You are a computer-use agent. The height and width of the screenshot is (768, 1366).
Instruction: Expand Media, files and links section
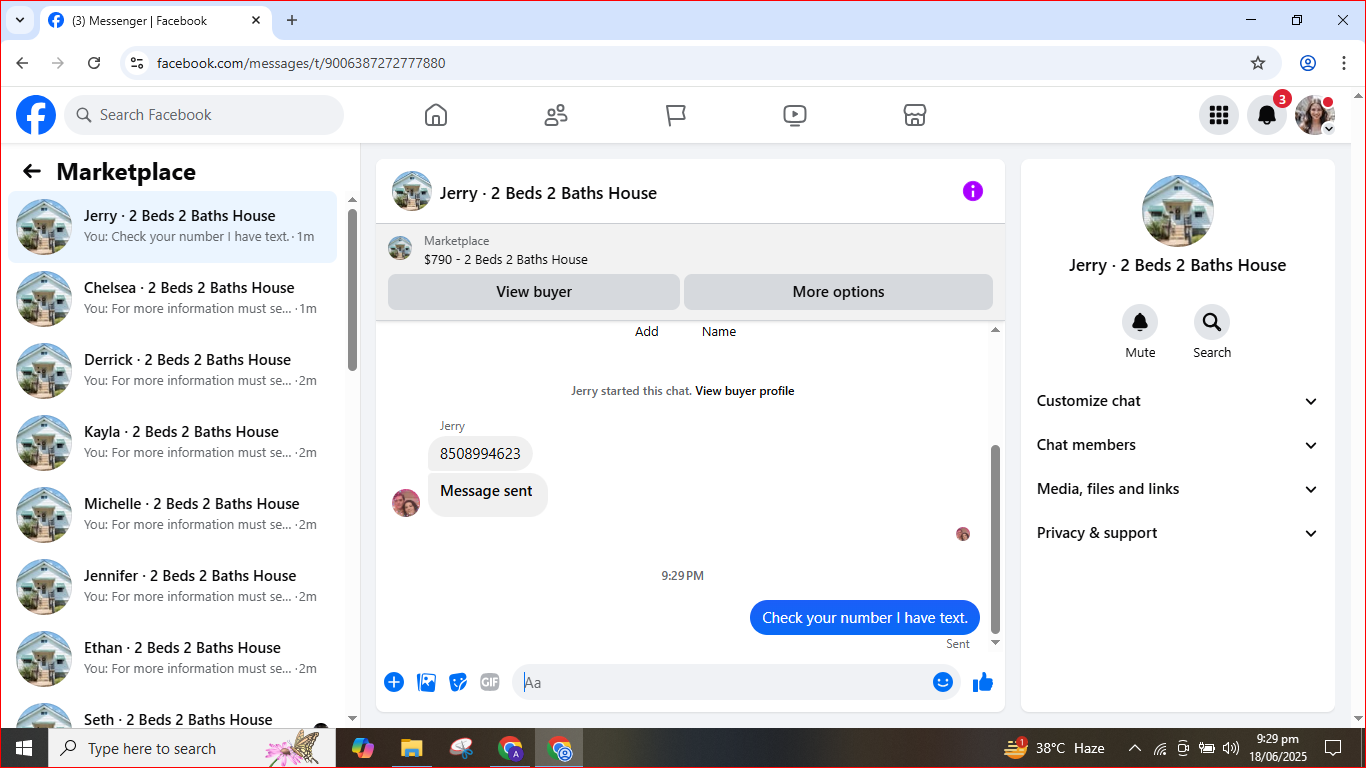pos(1178,489)
